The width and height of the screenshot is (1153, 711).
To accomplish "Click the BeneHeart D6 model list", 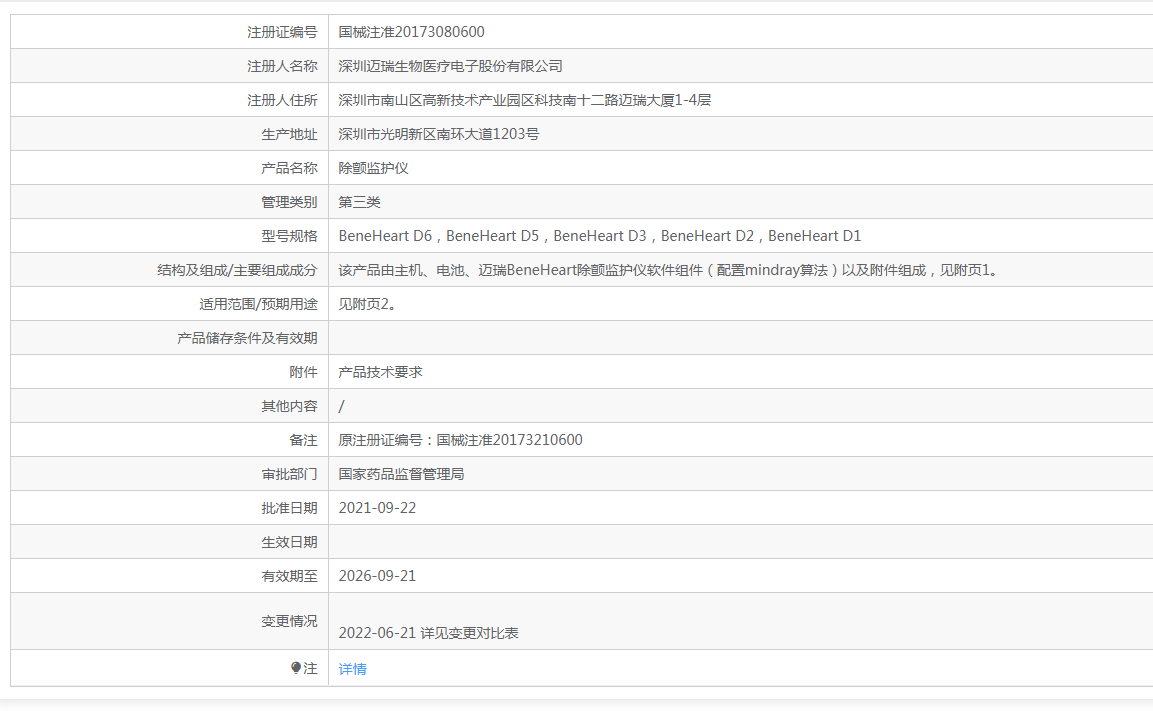I will pos(599,236).
